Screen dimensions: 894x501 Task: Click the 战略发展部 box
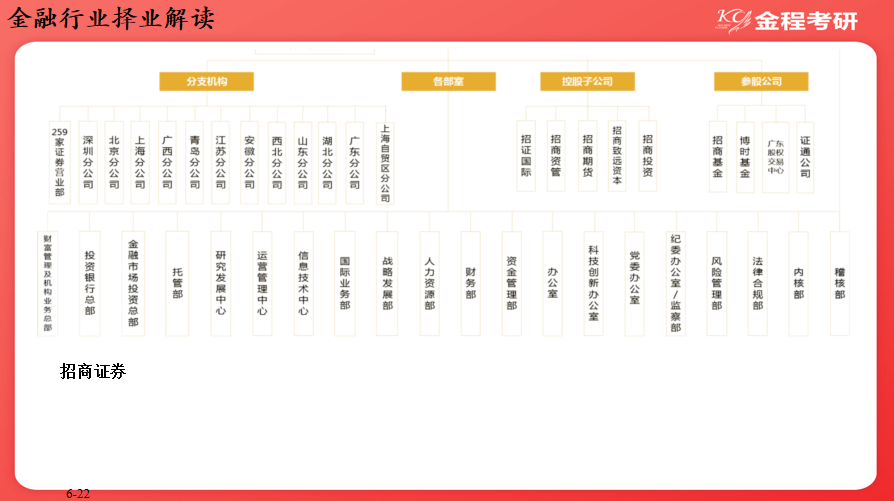(x=387, y=283)
